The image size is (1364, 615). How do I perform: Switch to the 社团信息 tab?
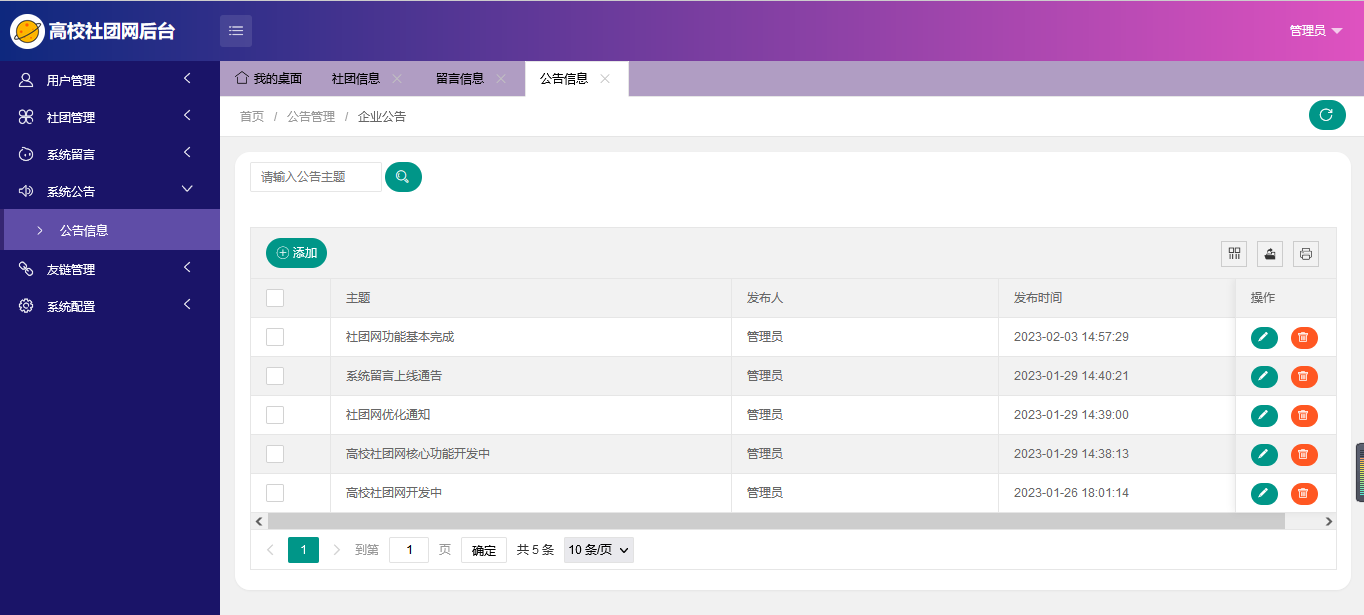coord(356,78)
